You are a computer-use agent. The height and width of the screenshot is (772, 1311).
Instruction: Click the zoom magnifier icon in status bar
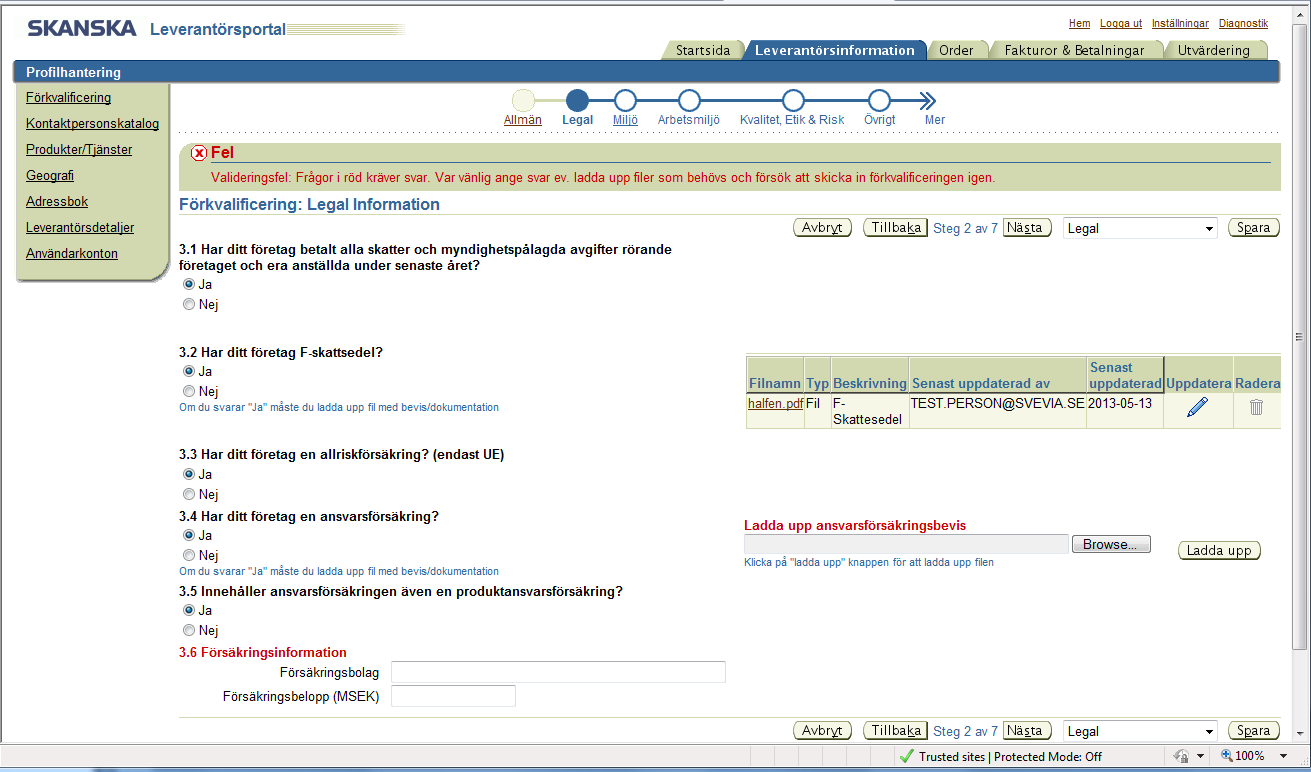[x=1227, y=756]
